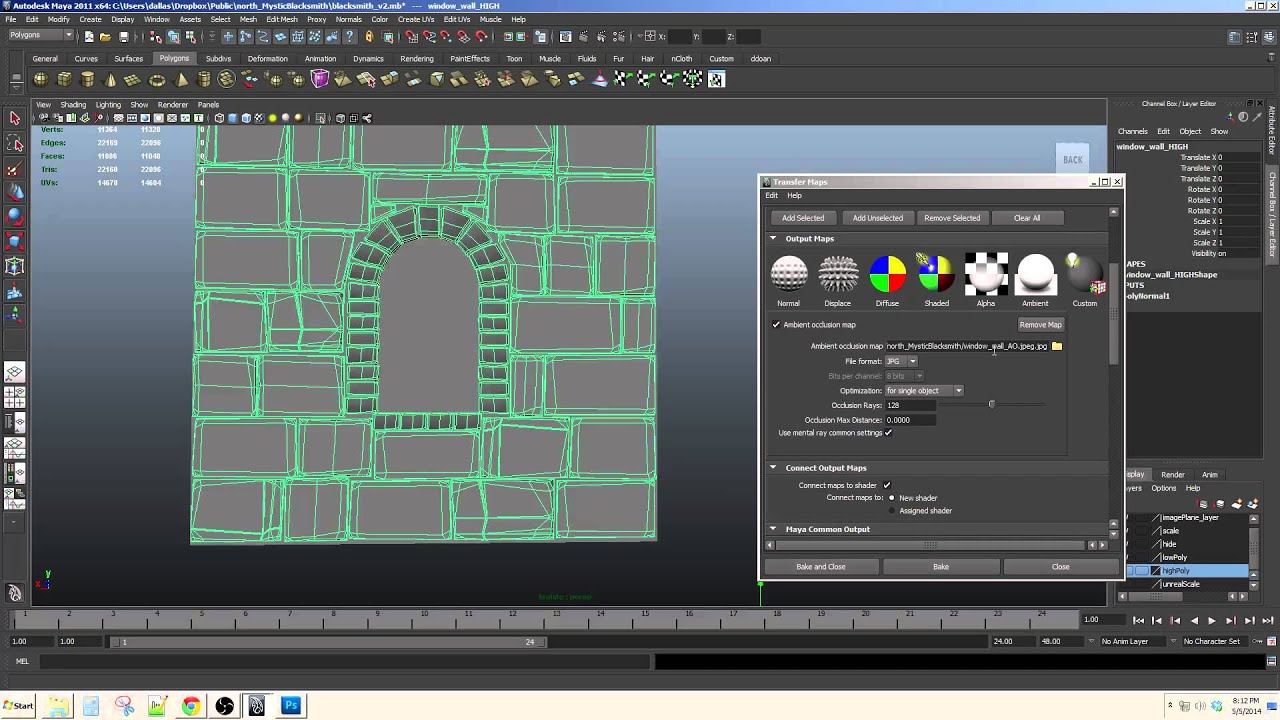This screenshot has width=1280, height=720.
Task: Switch to the Rendering shelf tab
Action: [x=417, y=59]
